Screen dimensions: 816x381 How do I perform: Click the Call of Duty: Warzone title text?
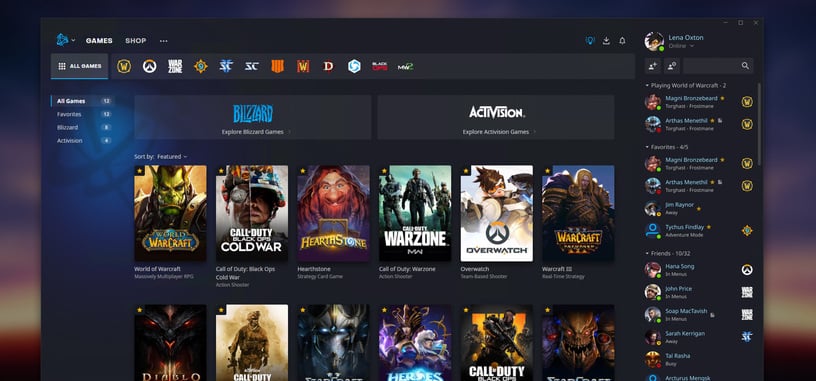[x=407, y=269]
